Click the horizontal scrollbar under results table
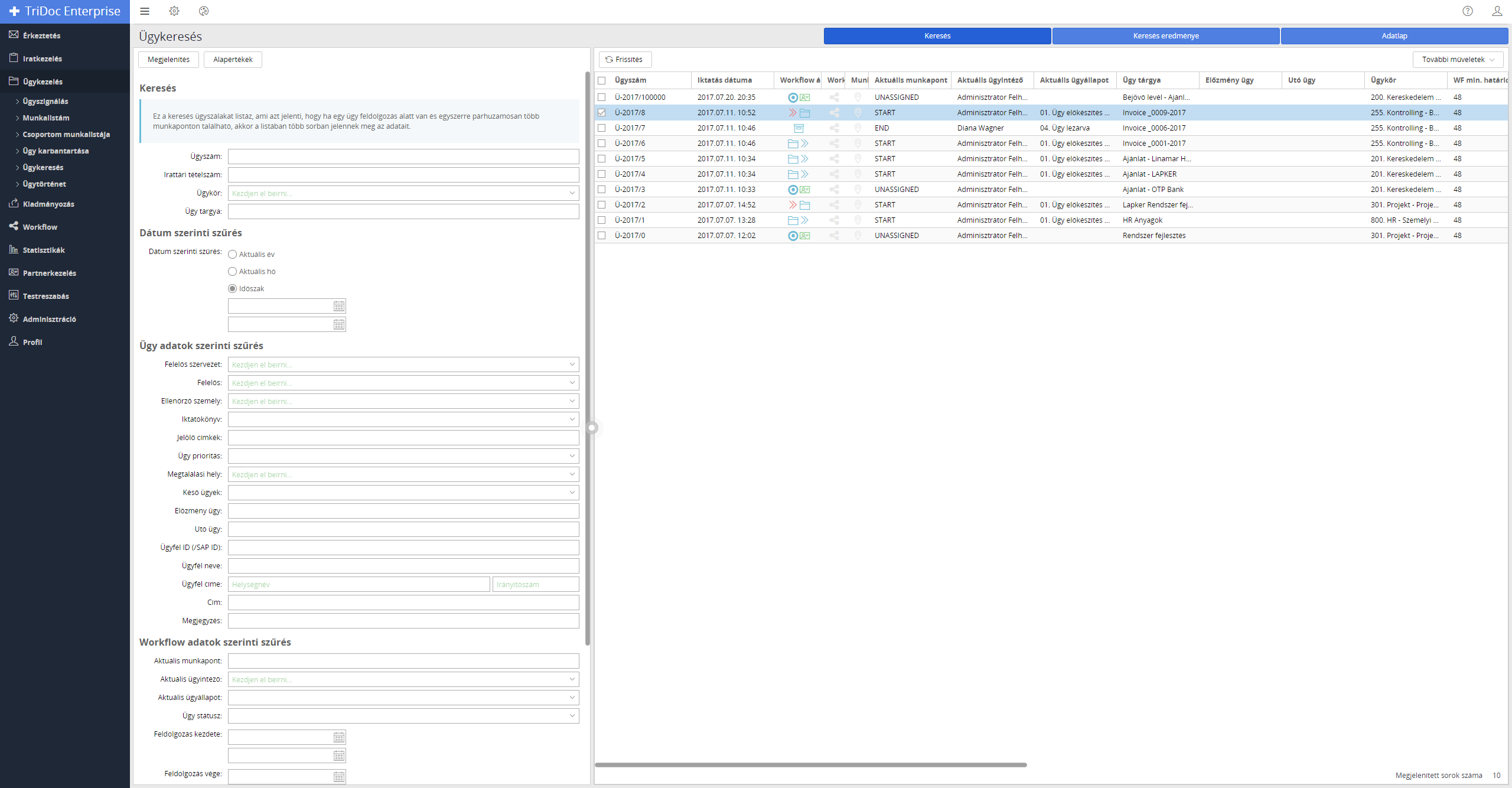The image size is (1512, 788). 810,765
